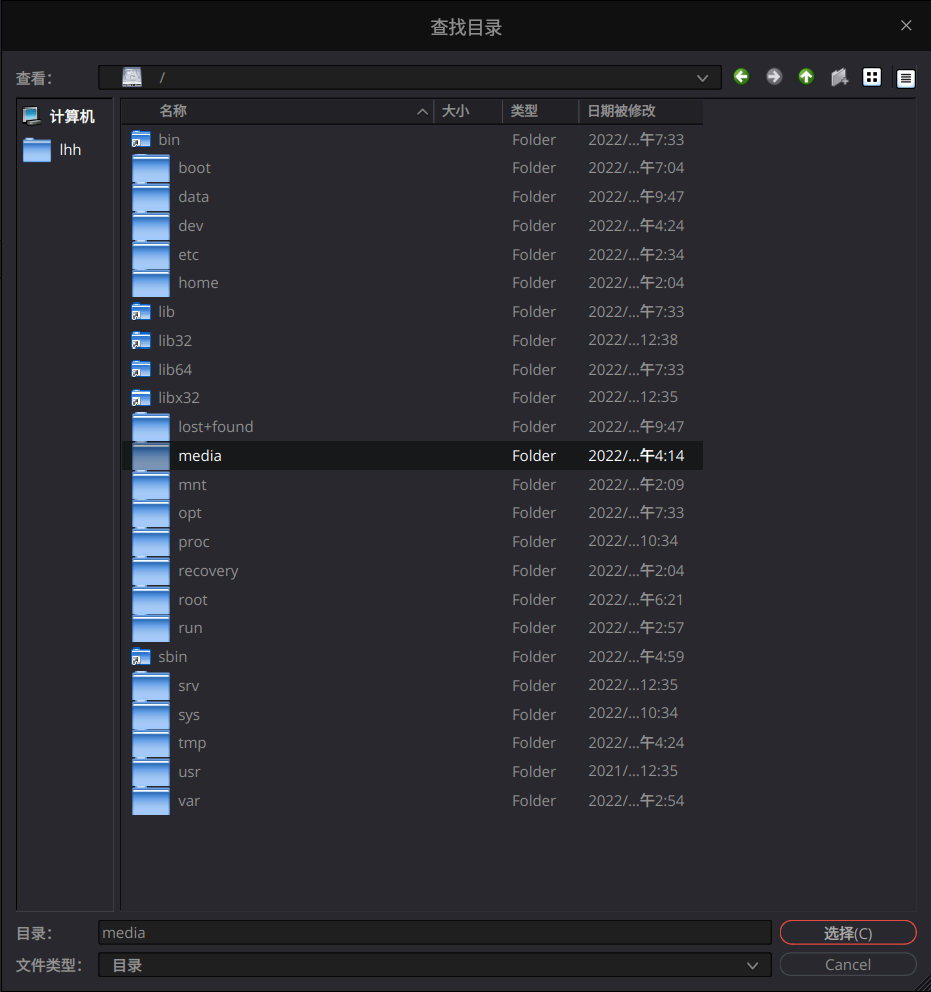This screenshot has width=931, height=992.
Task: Click the 目录 input field containing media
Action: click(435, 933)
